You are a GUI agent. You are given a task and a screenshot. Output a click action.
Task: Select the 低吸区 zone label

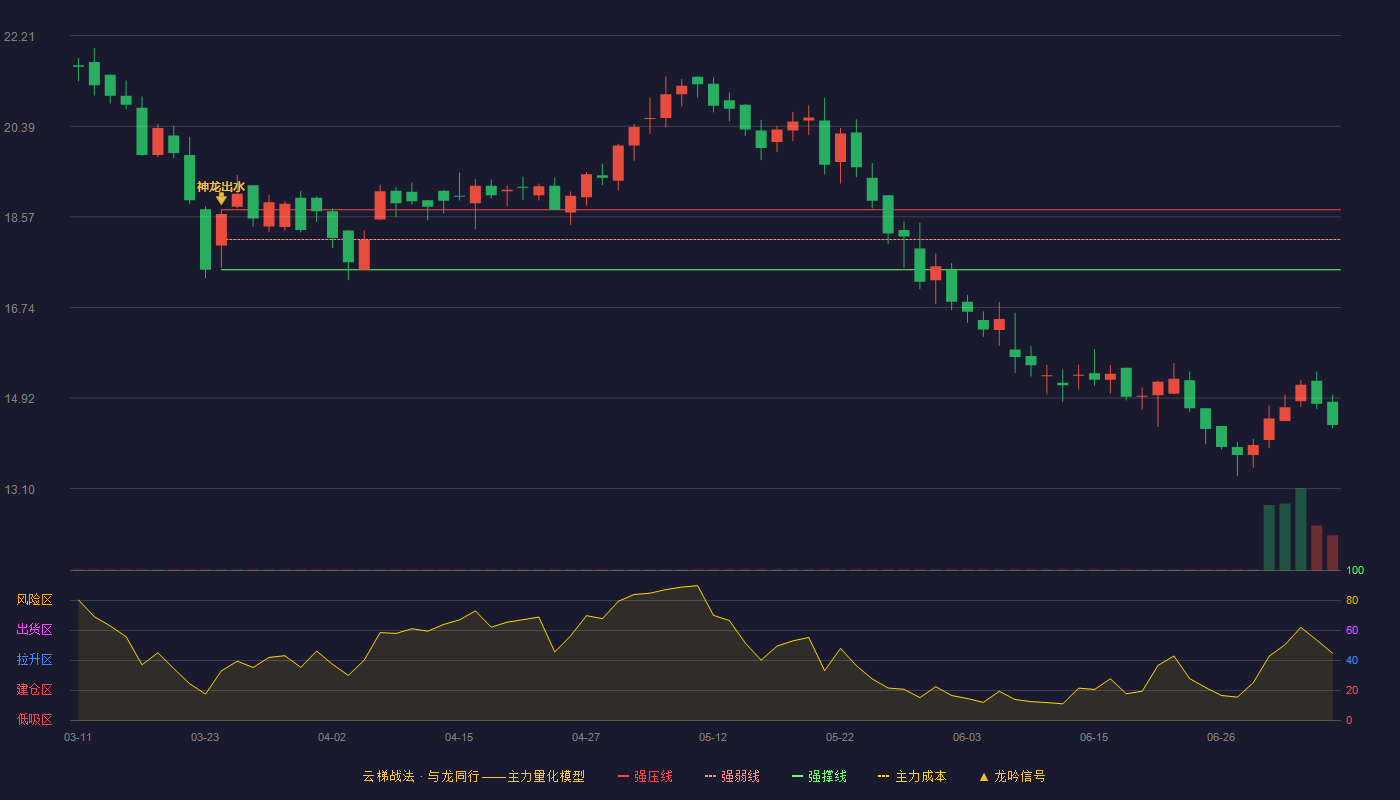34,720
